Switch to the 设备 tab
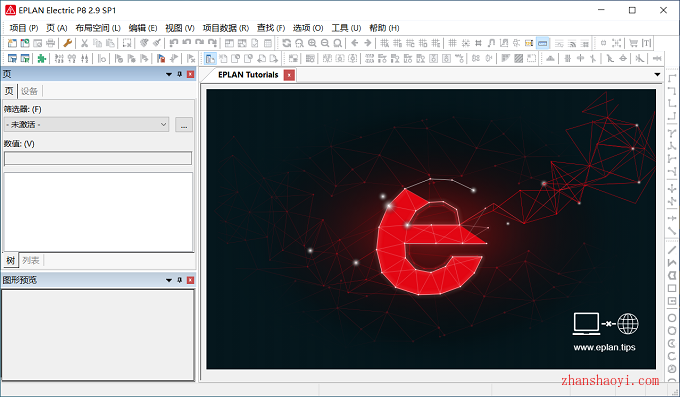The width and height of the screenshot is (680, 397). [29, 91]
